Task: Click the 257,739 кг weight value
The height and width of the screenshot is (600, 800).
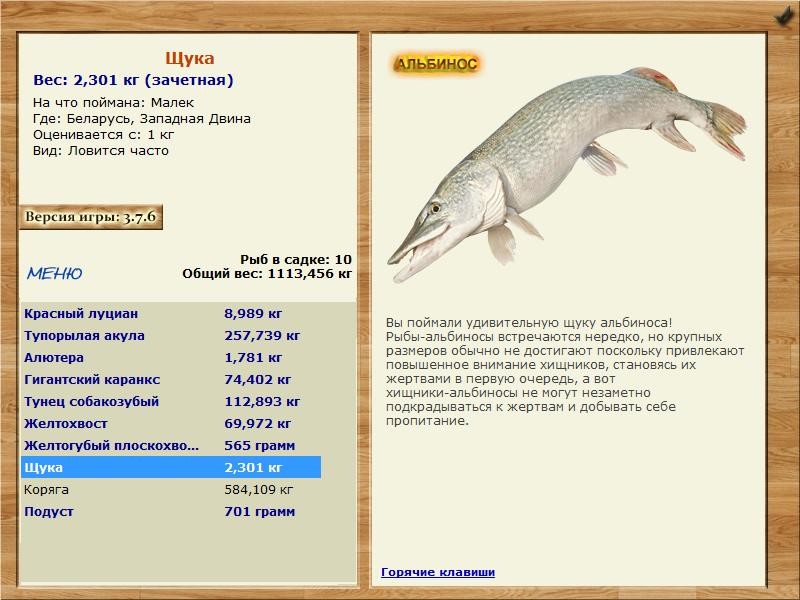Action: pos(262,335)
